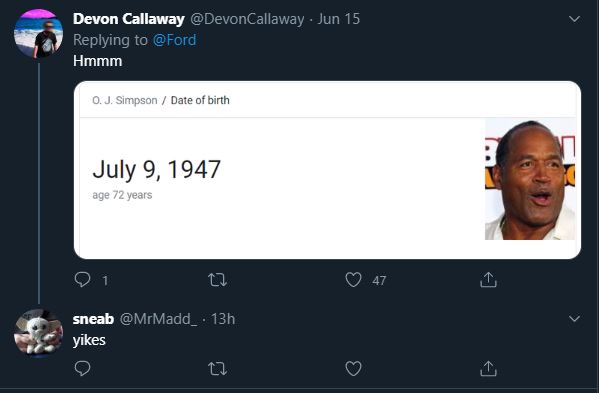Open the dropdown chevron on Devon Callaway's tweet
Viewport: 599px width, 393px height.
pos(574,19)
